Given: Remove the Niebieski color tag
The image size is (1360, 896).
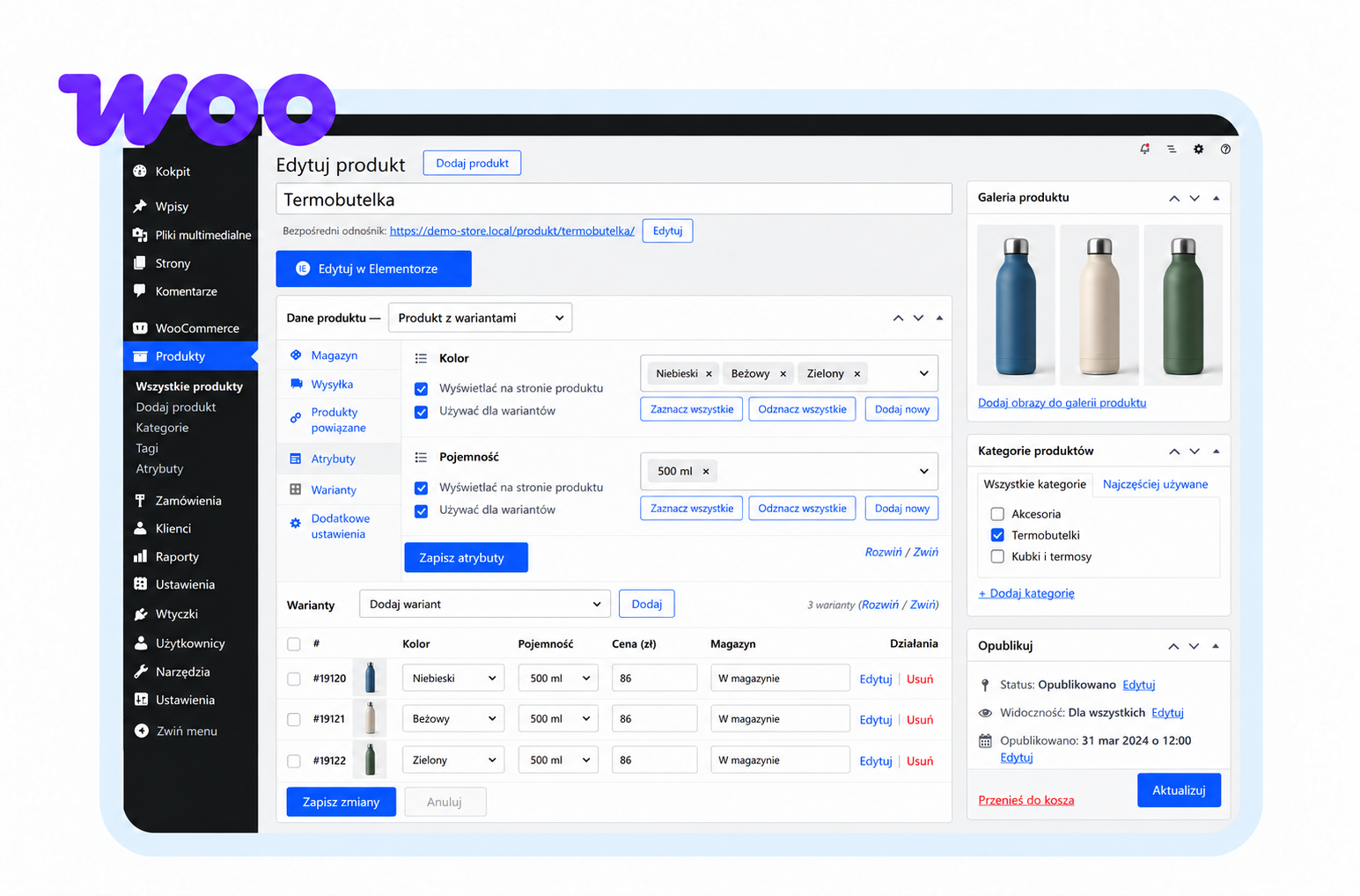Looking at the screenshot, I should pos(709,374).
